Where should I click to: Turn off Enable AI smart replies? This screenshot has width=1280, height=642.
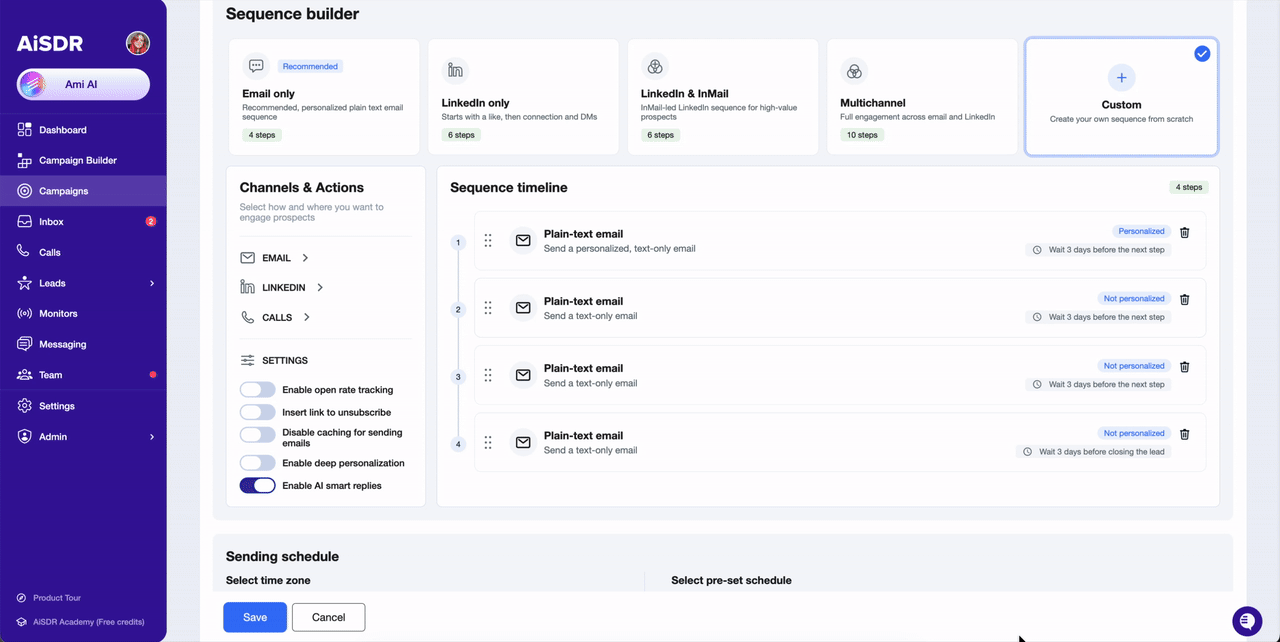(257, 485)
